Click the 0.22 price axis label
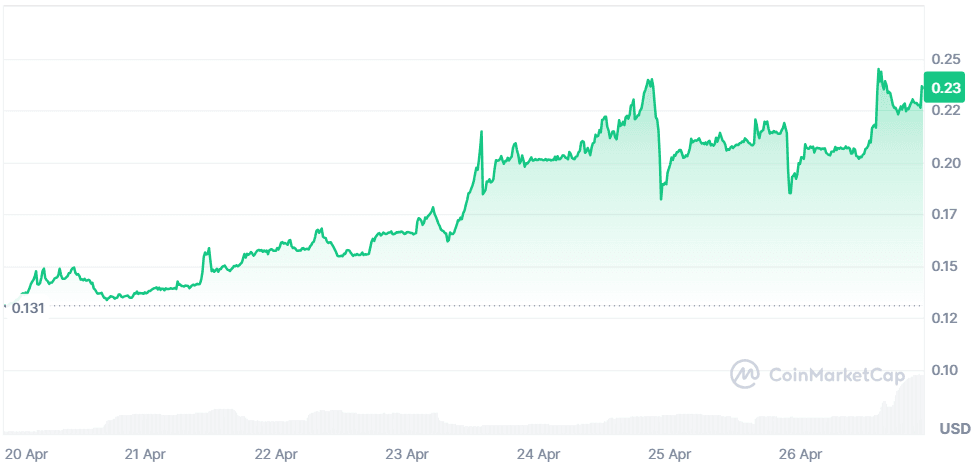The height and width of the screenshot is (466, 977). [946, 110]
